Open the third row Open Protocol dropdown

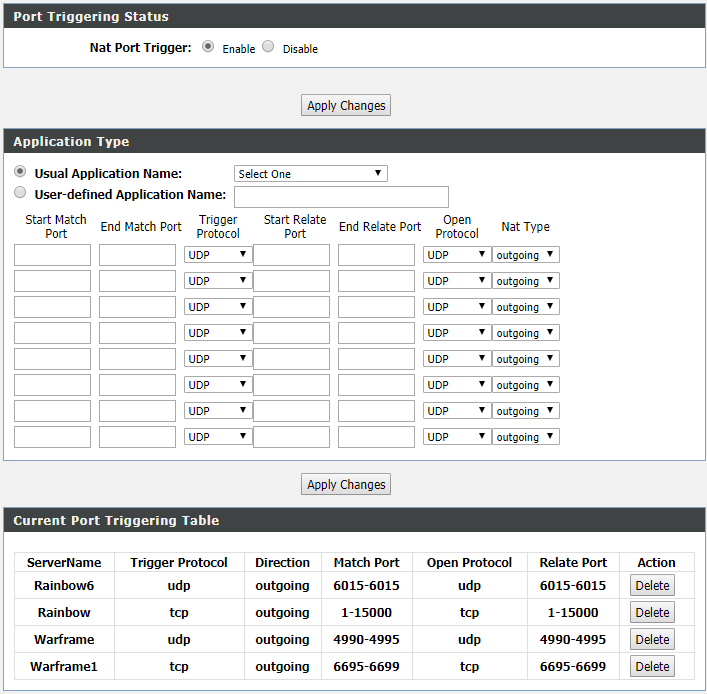[x=457, y=307]
